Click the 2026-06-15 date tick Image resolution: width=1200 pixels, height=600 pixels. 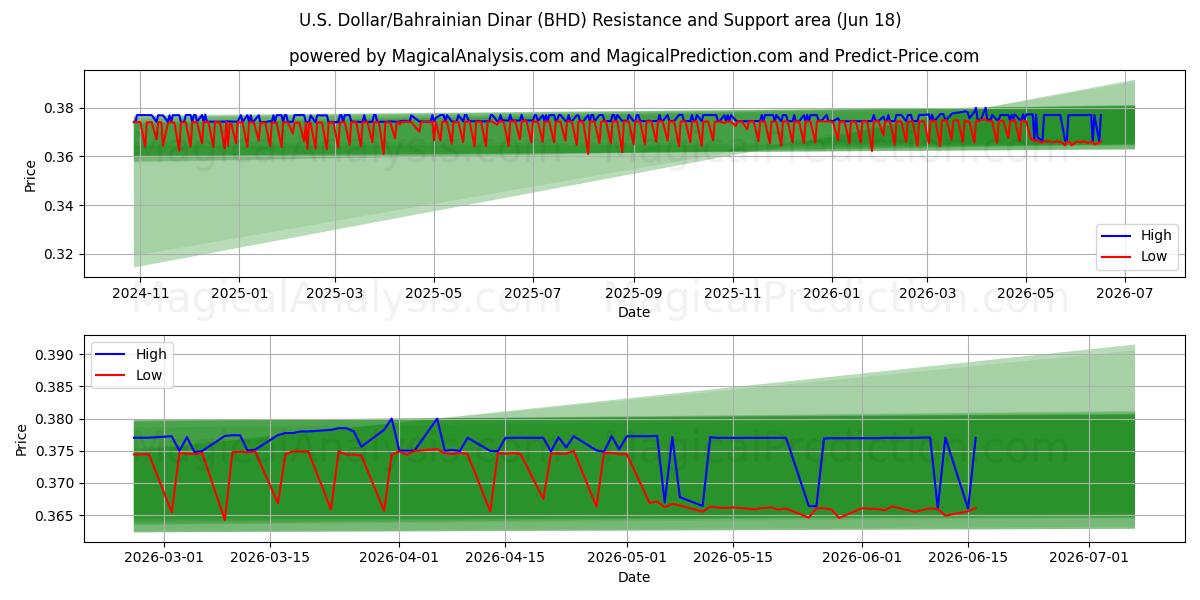[x=968, y=557]
